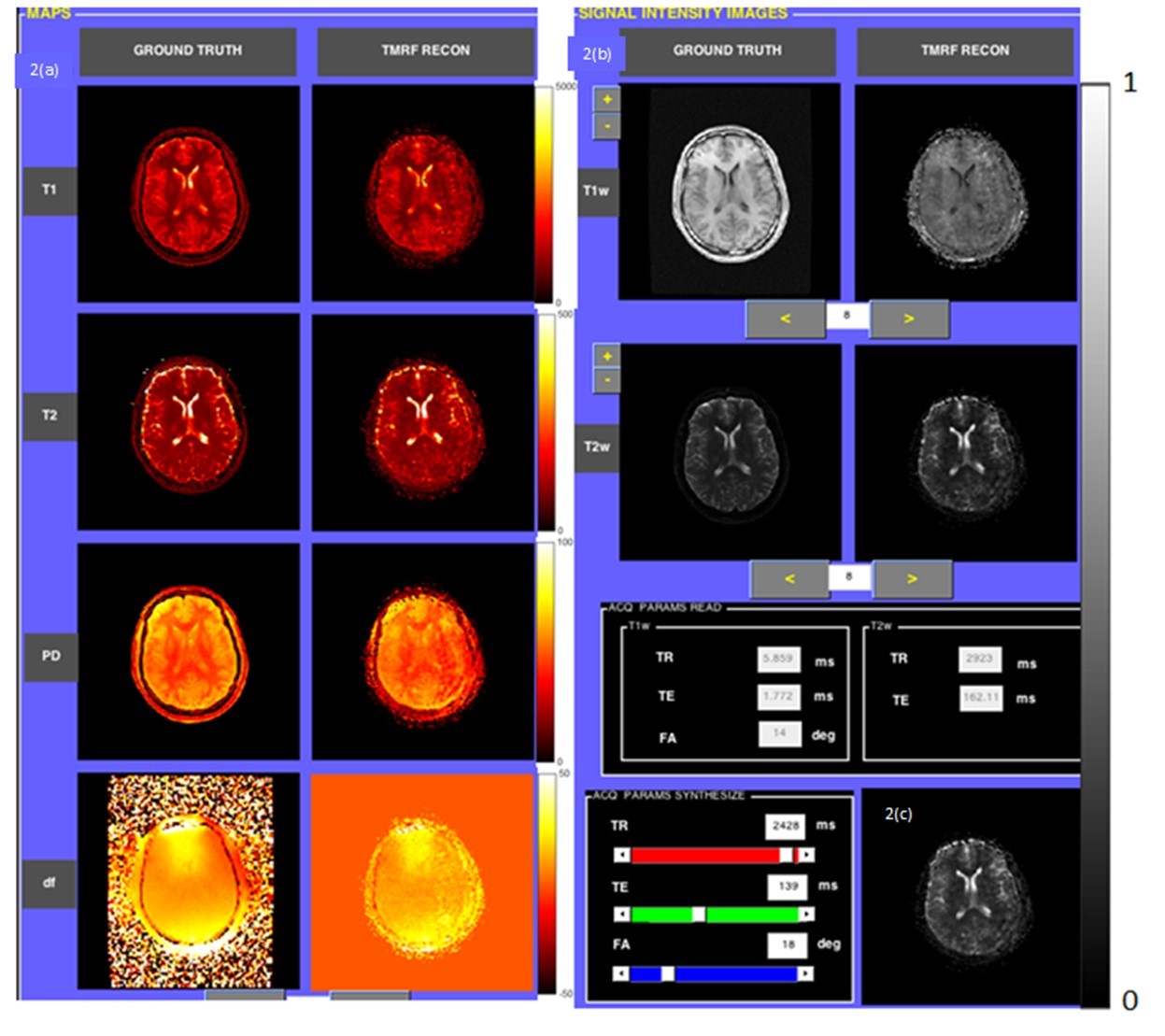Click the left arrow of blue FA slider
Screen dimensions: 1165x1036
click(x=621, y=973)
